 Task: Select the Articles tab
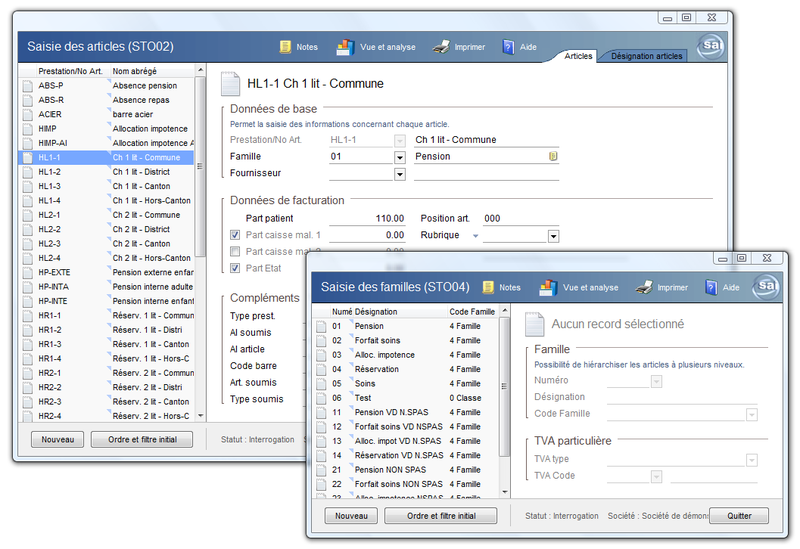578,56
